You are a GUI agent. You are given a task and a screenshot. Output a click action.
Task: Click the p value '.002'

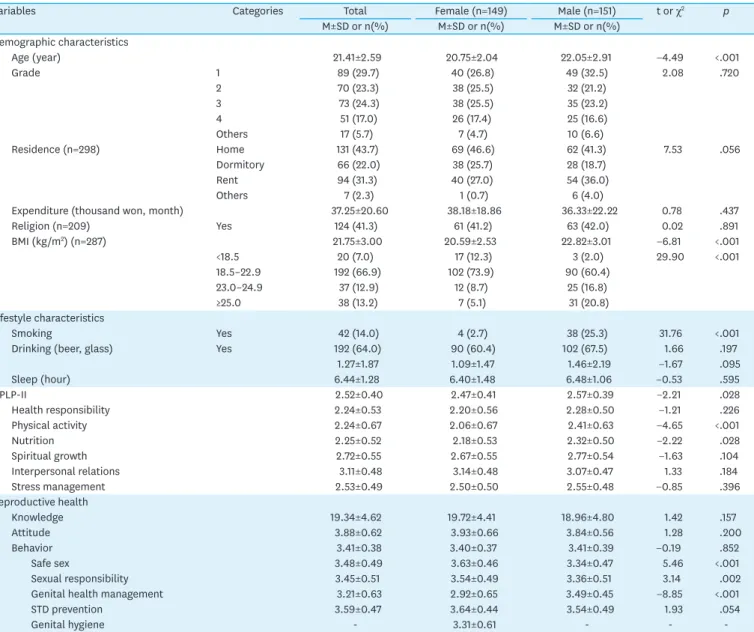(x=729, y=579)
